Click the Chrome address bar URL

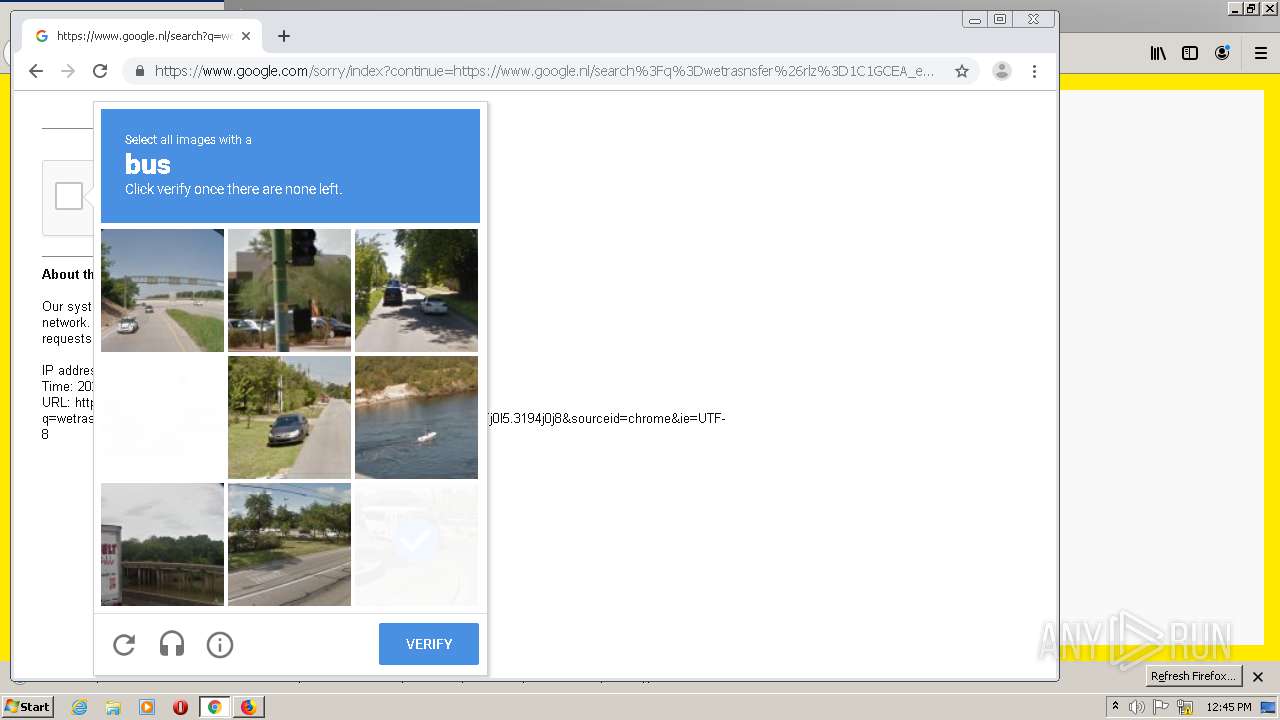[x=544, y=71]
